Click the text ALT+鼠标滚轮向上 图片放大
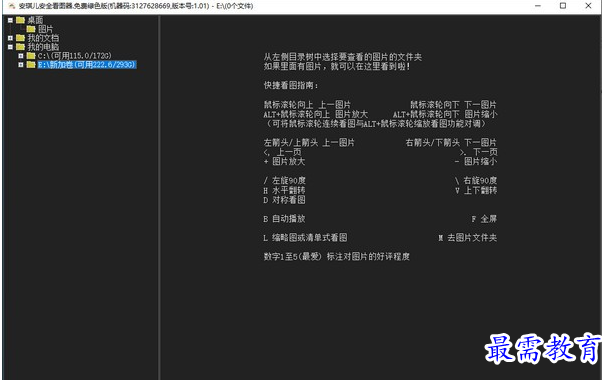The width and height of the screenshot is (609, 380). point(315,114)
